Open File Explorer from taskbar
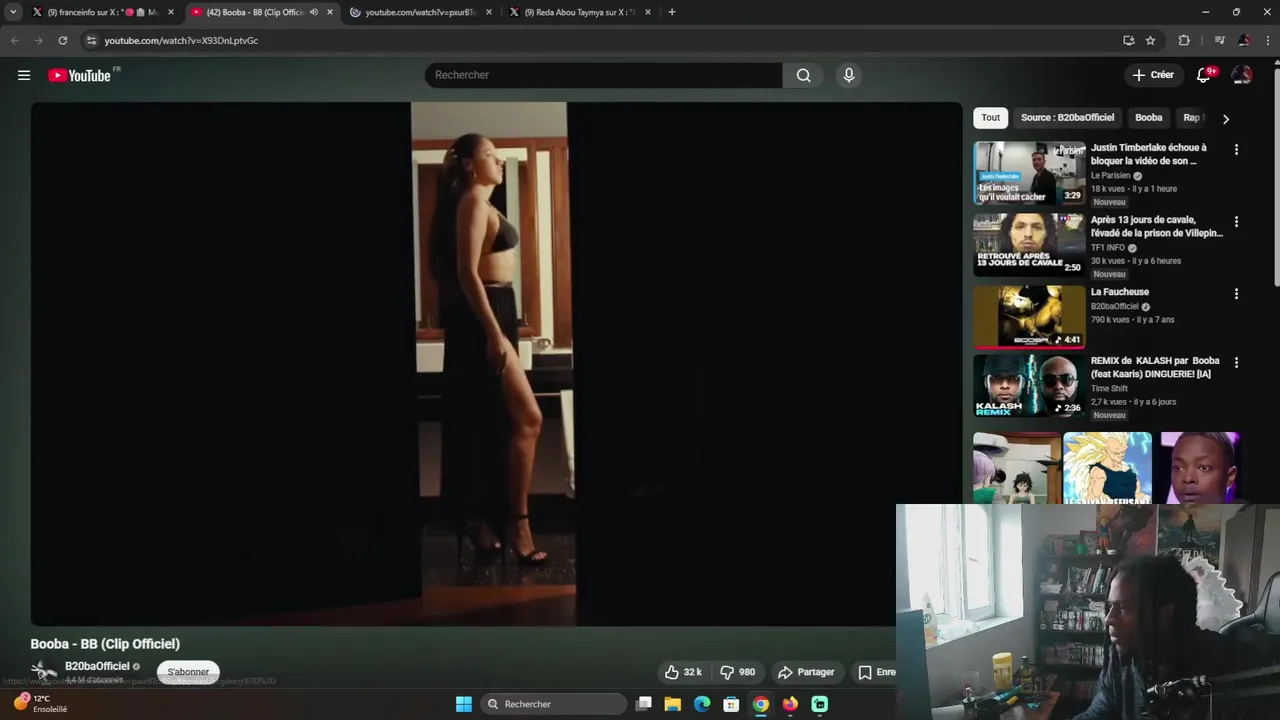Image resolution: width=1280 pixels, height=720 pixels. [673, 704]
